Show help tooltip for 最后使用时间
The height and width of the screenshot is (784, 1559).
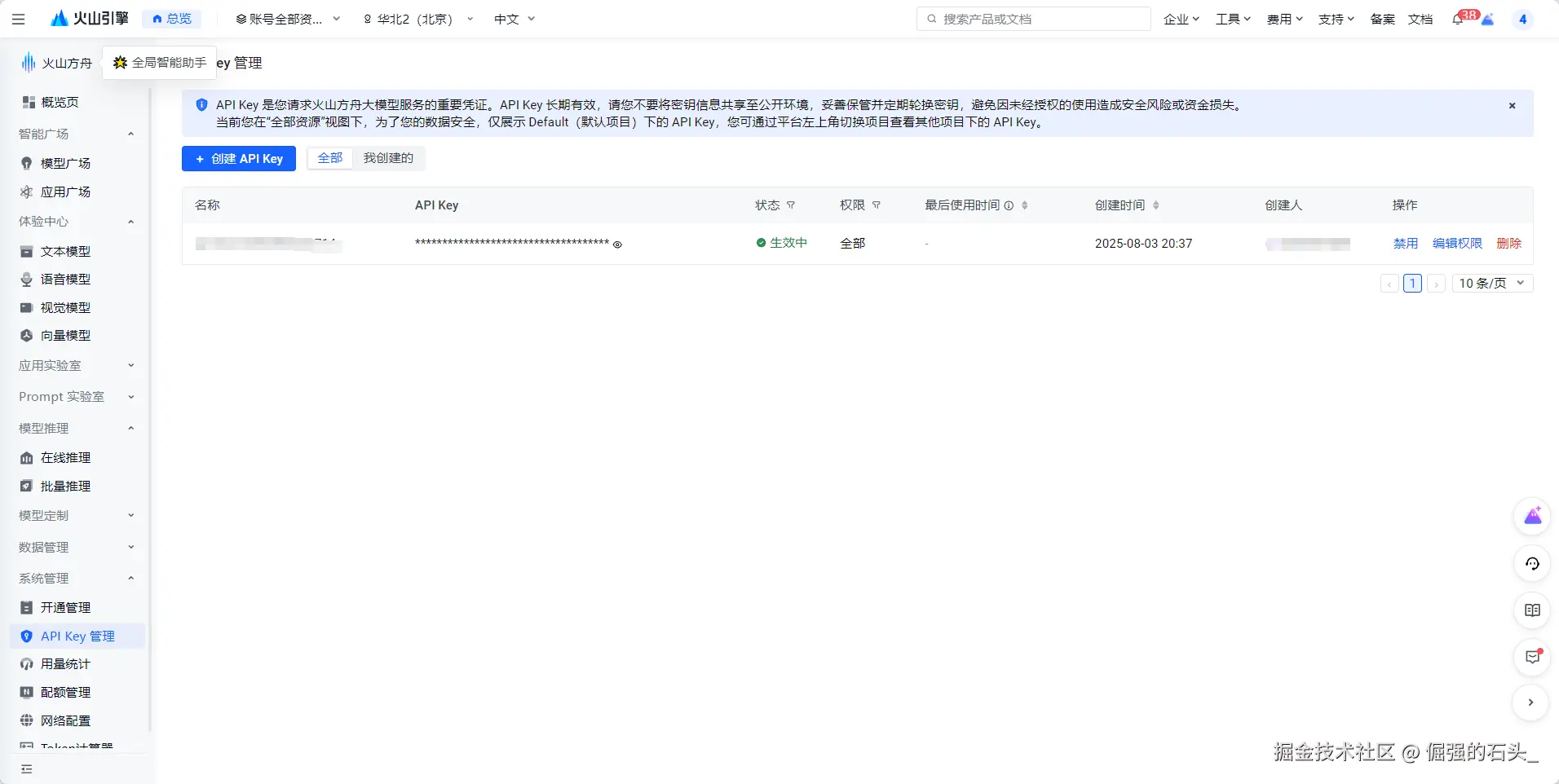coord(1009,205)
